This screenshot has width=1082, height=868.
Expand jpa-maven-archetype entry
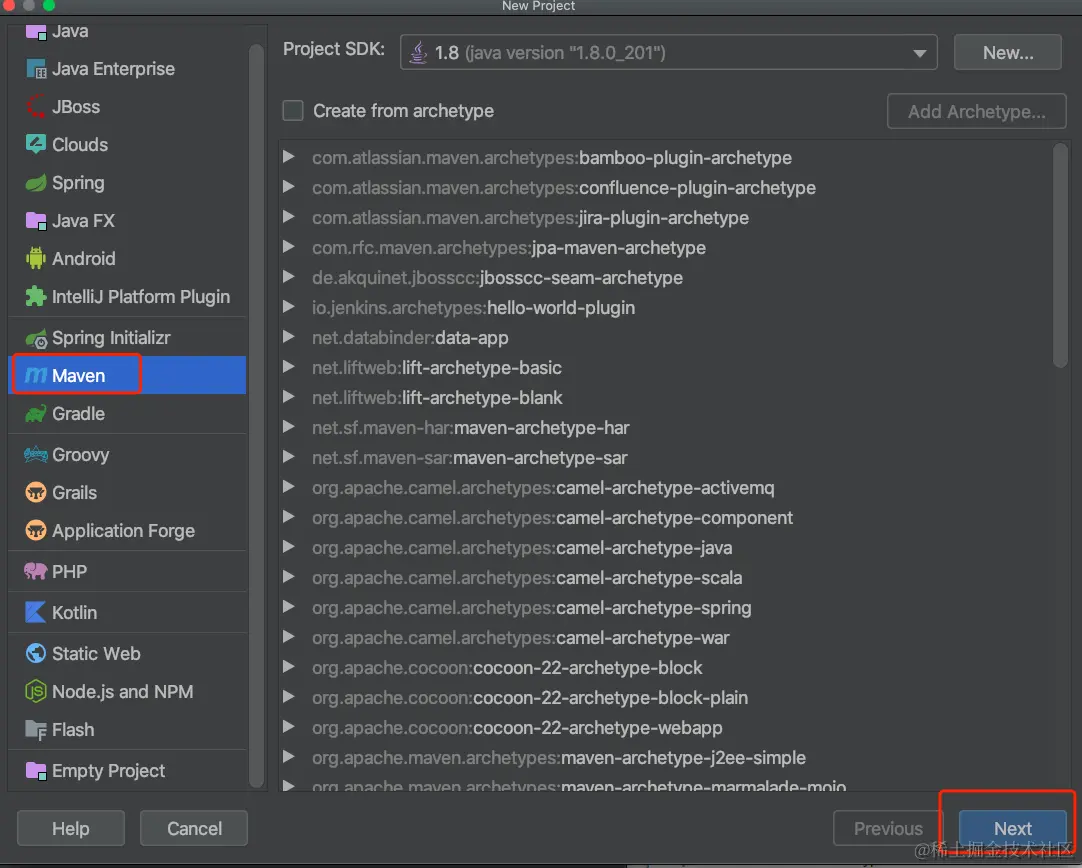[289, 247]
